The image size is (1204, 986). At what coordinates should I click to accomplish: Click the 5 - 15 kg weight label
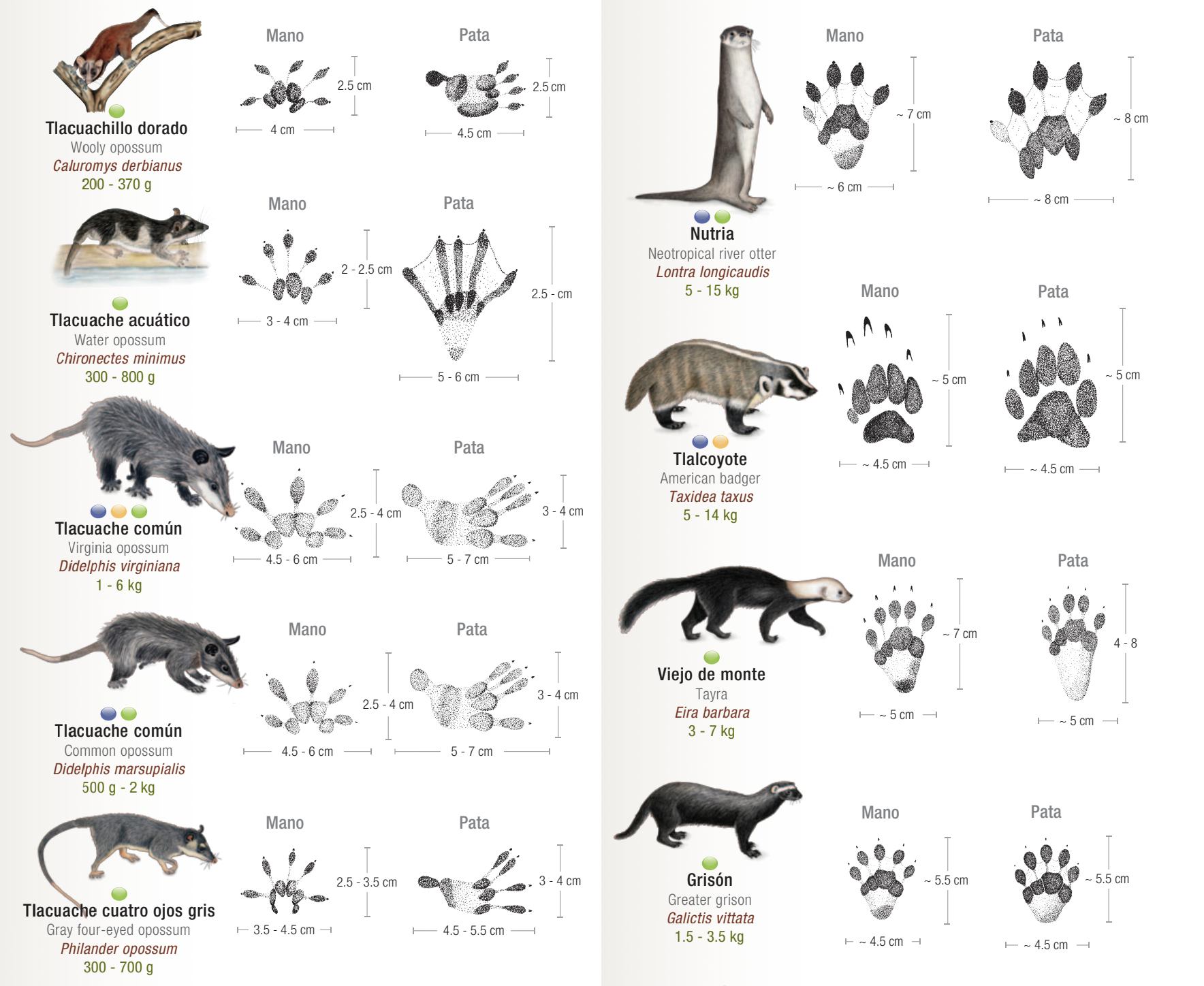point(712,290)
